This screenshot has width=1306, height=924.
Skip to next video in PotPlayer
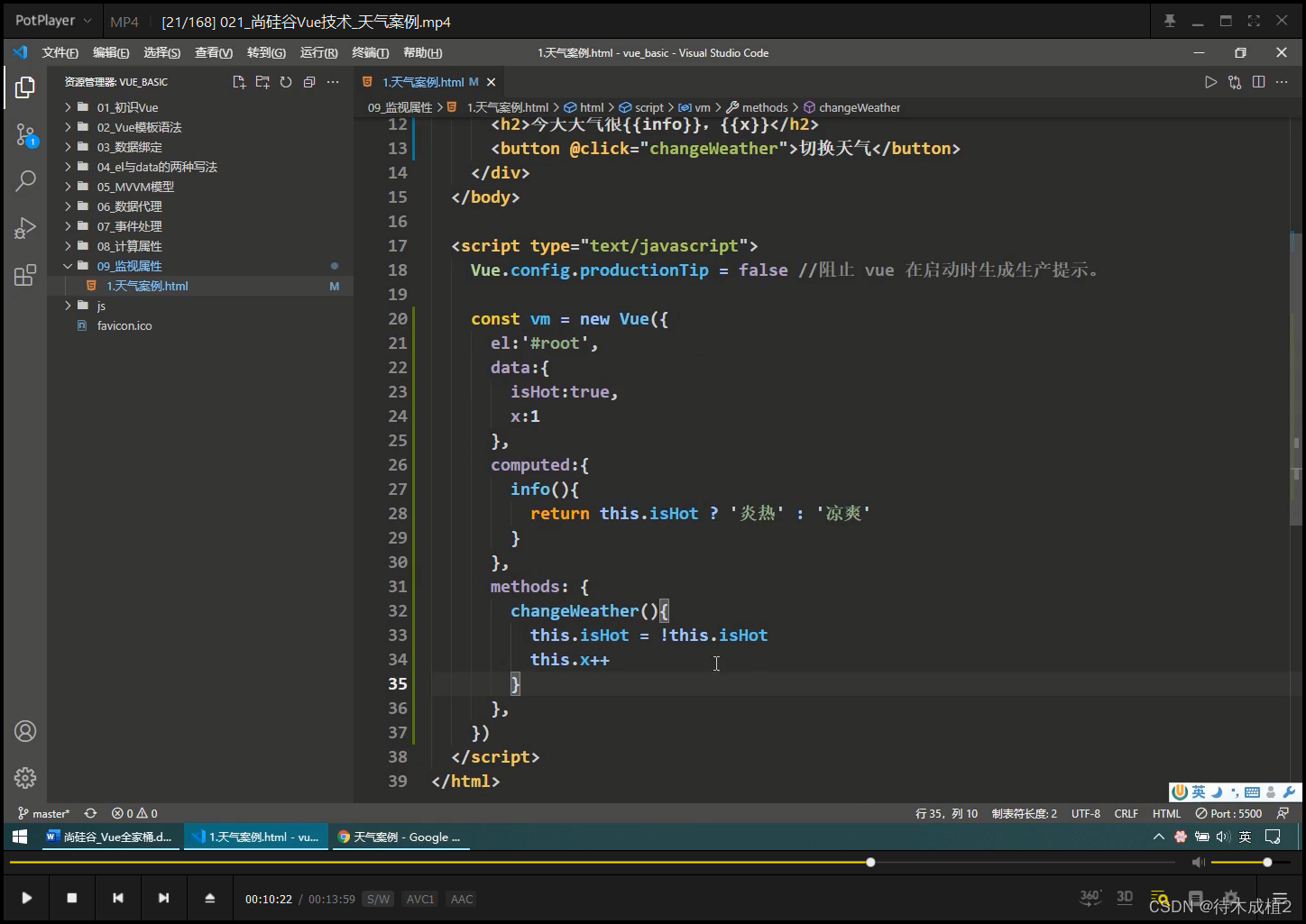pyautogui.click(x=163, y=898)
